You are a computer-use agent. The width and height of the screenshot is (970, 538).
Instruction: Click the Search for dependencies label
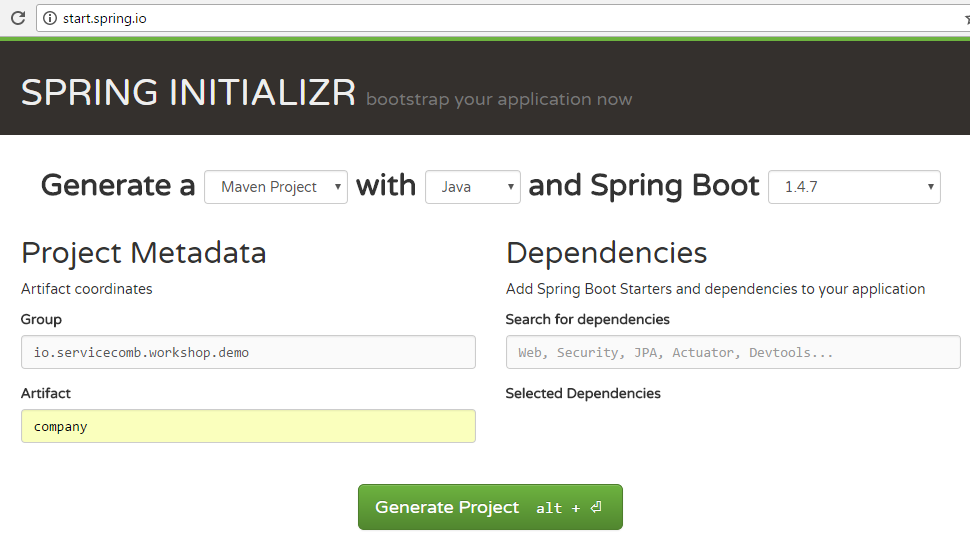pos(587,319)
